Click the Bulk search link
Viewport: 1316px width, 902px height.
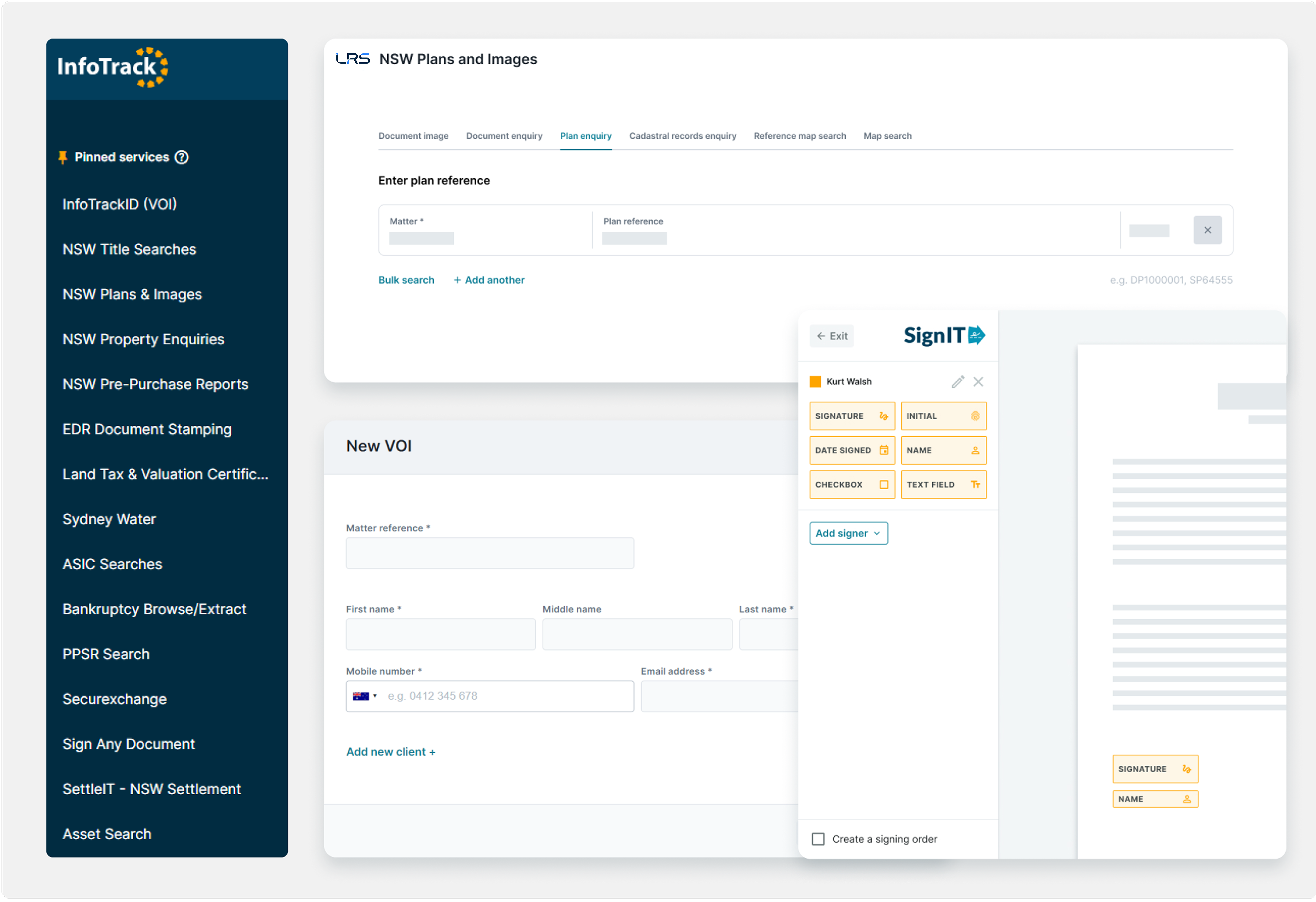pos(406,280)
